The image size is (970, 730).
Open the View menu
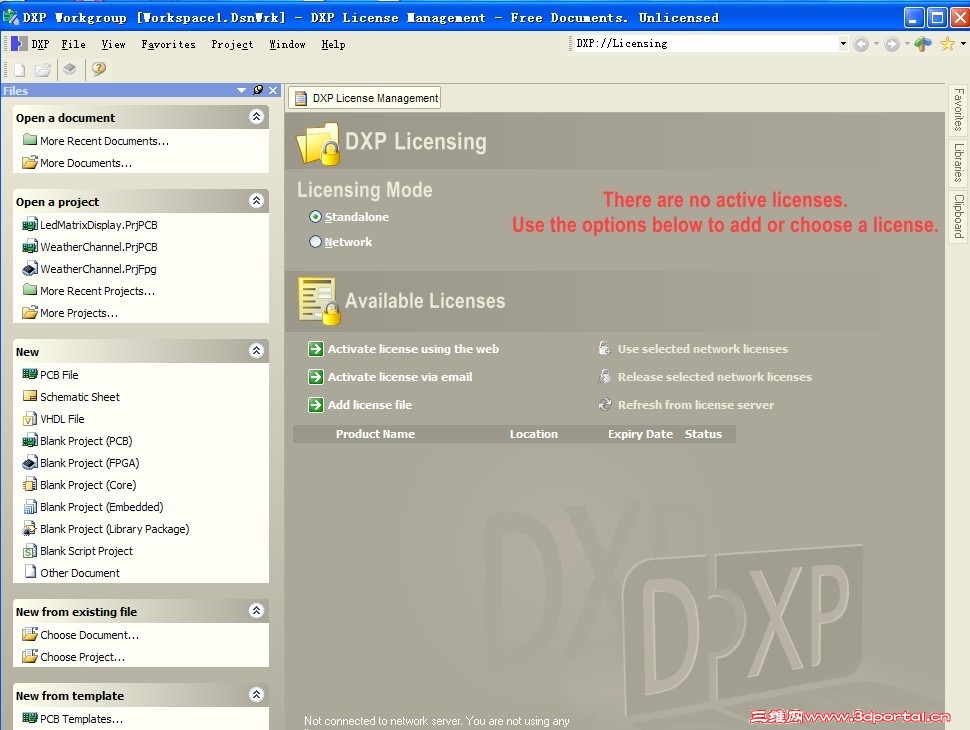[x=113, y=44]
